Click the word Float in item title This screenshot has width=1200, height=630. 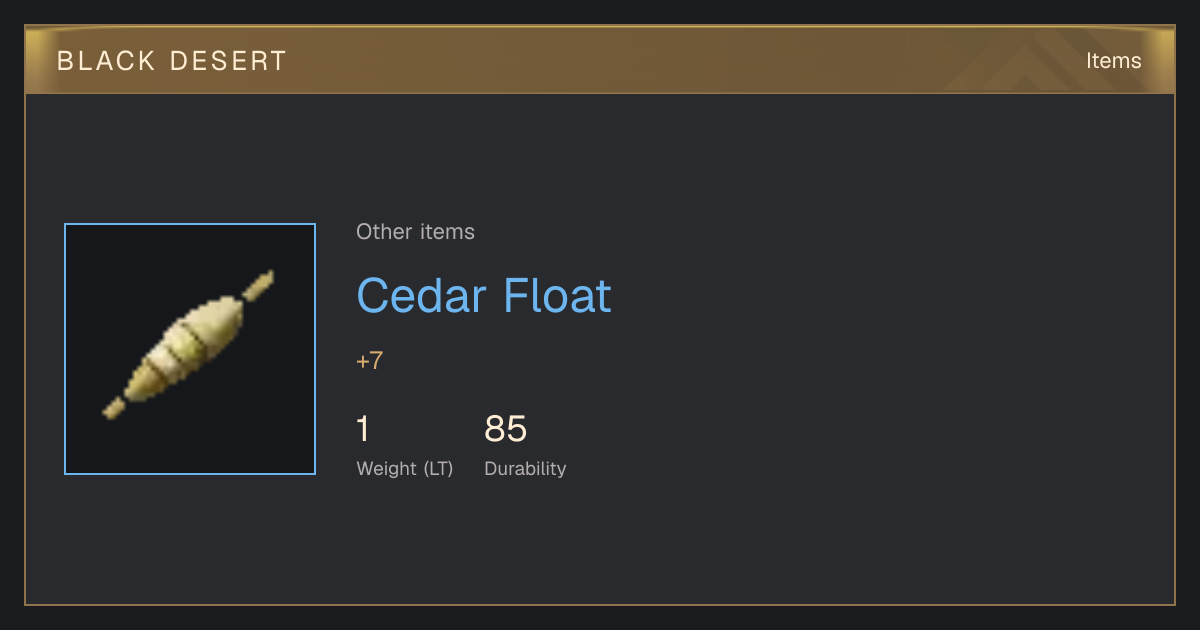[557, 296]
